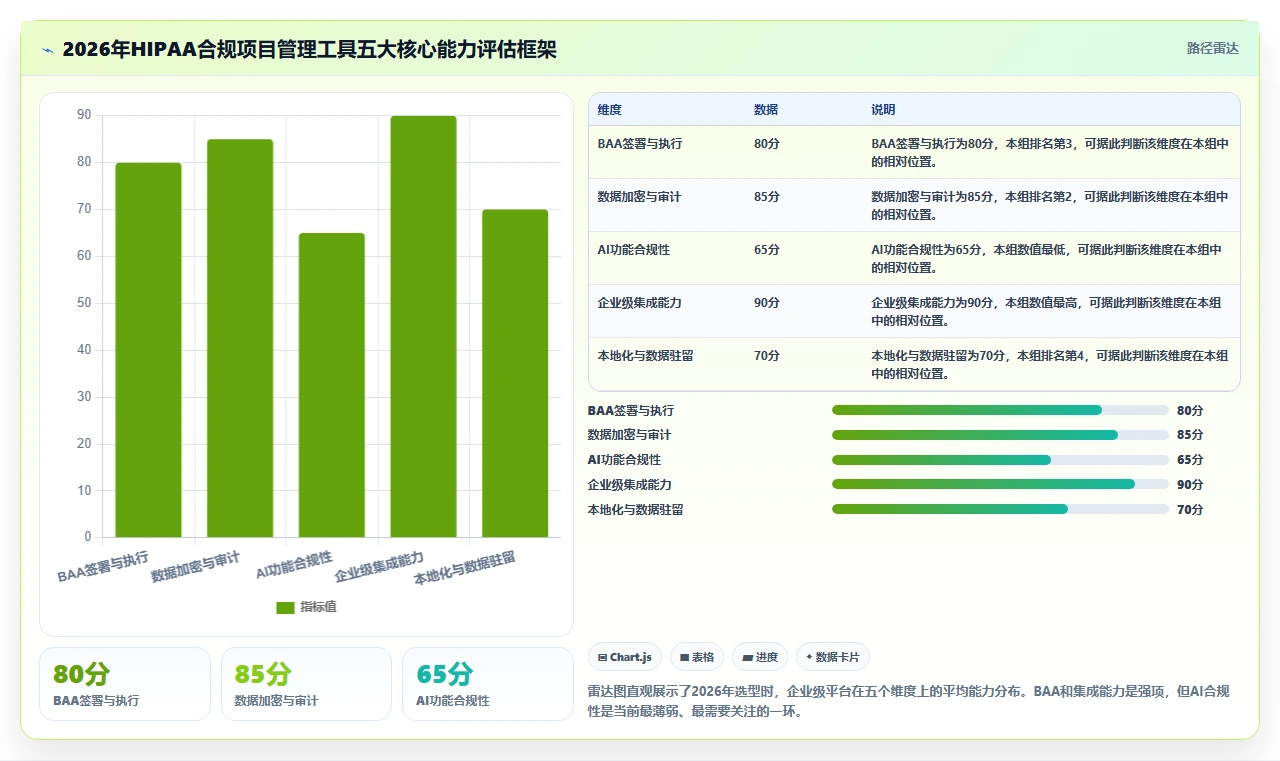Click the chart legend label 指标值
This screenshot has height=761, width=1280.
318,607
